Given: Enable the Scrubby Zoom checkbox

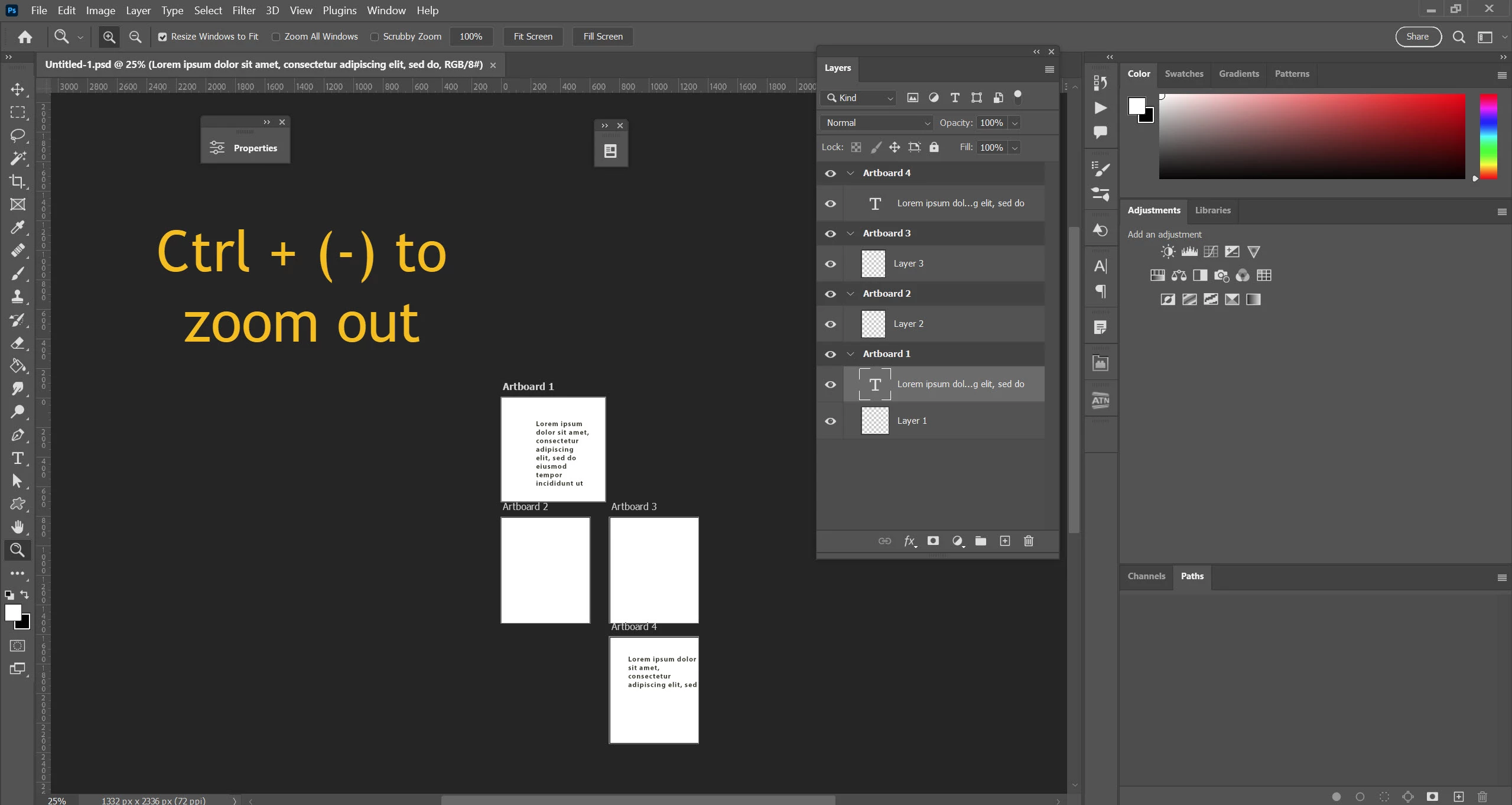Looking at the screenshot, I should (x=375, y=37).
